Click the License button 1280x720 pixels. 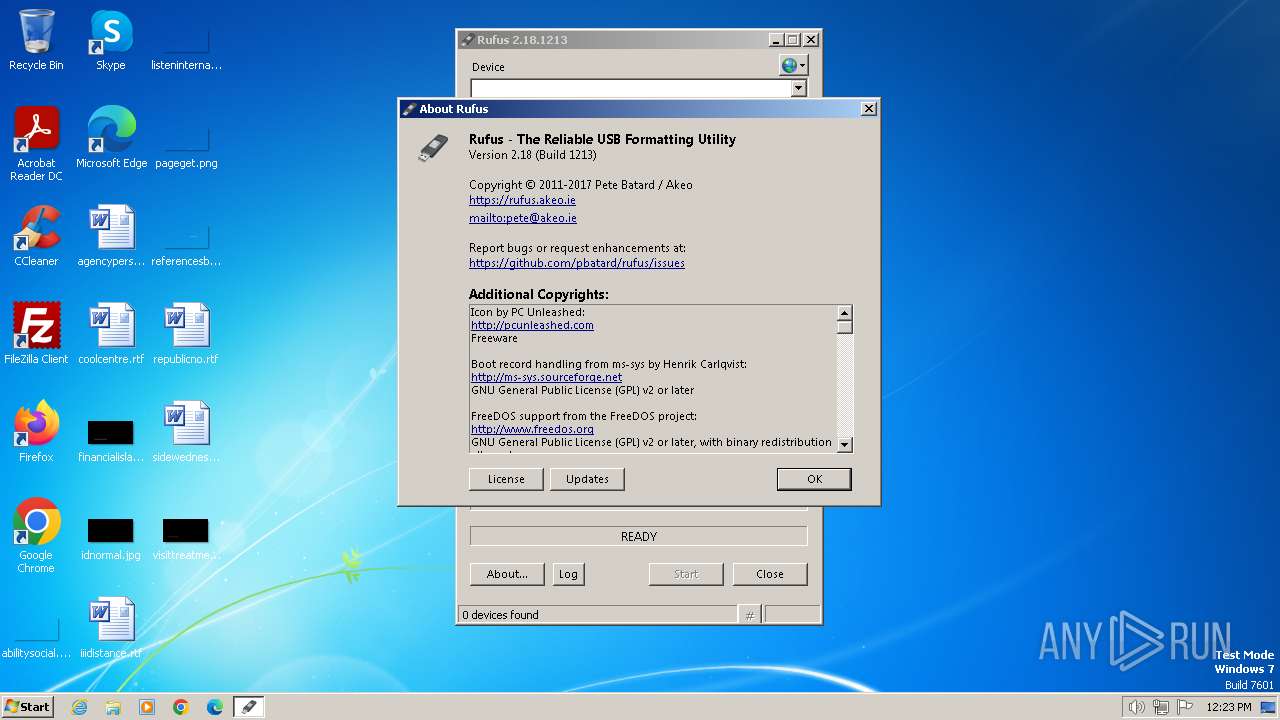pos(506,479)
